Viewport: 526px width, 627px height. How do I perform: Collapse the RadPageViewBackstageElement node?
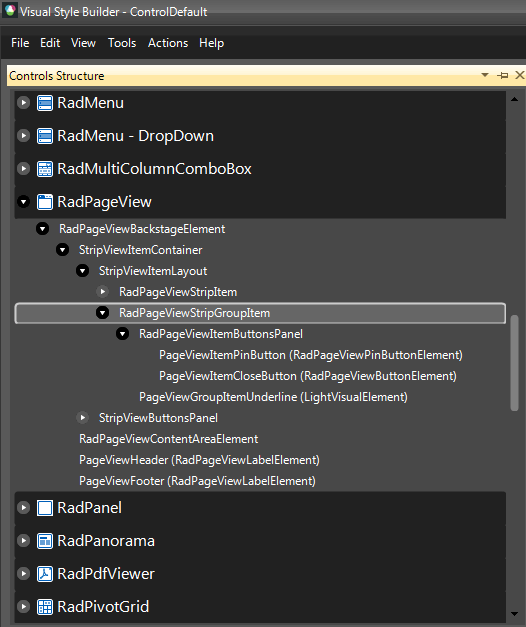click(x=42, y=229)
